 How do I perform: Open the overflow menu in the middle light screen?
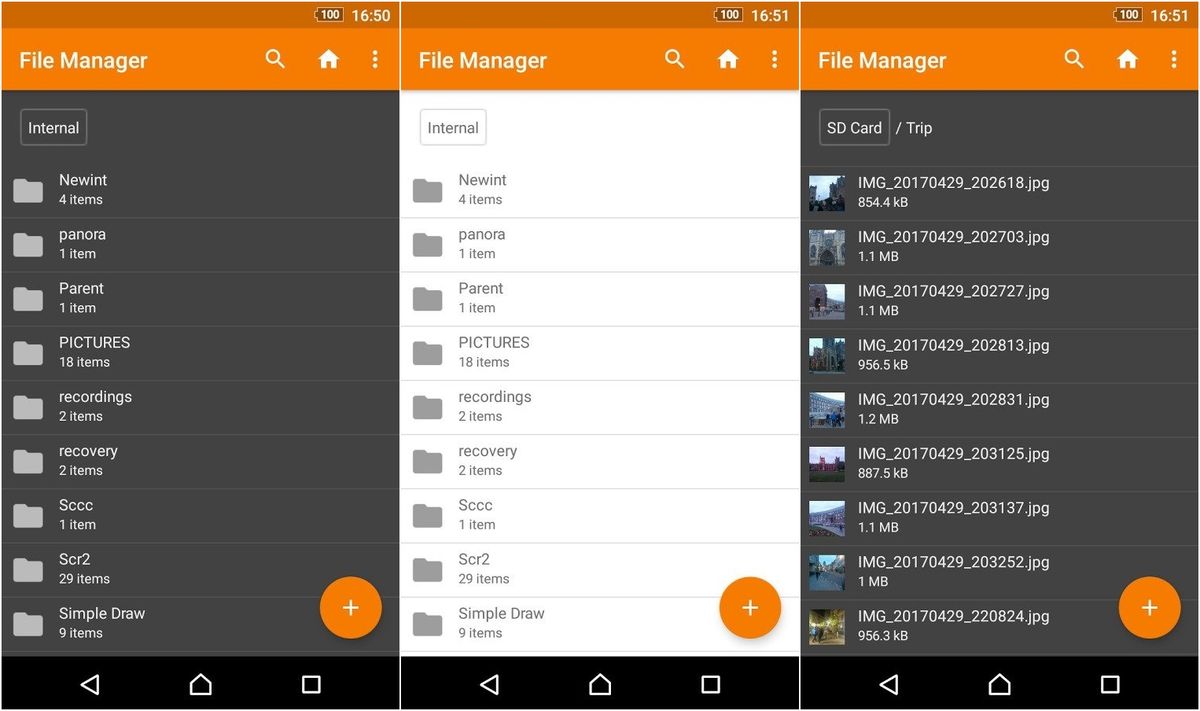[774, 59]
